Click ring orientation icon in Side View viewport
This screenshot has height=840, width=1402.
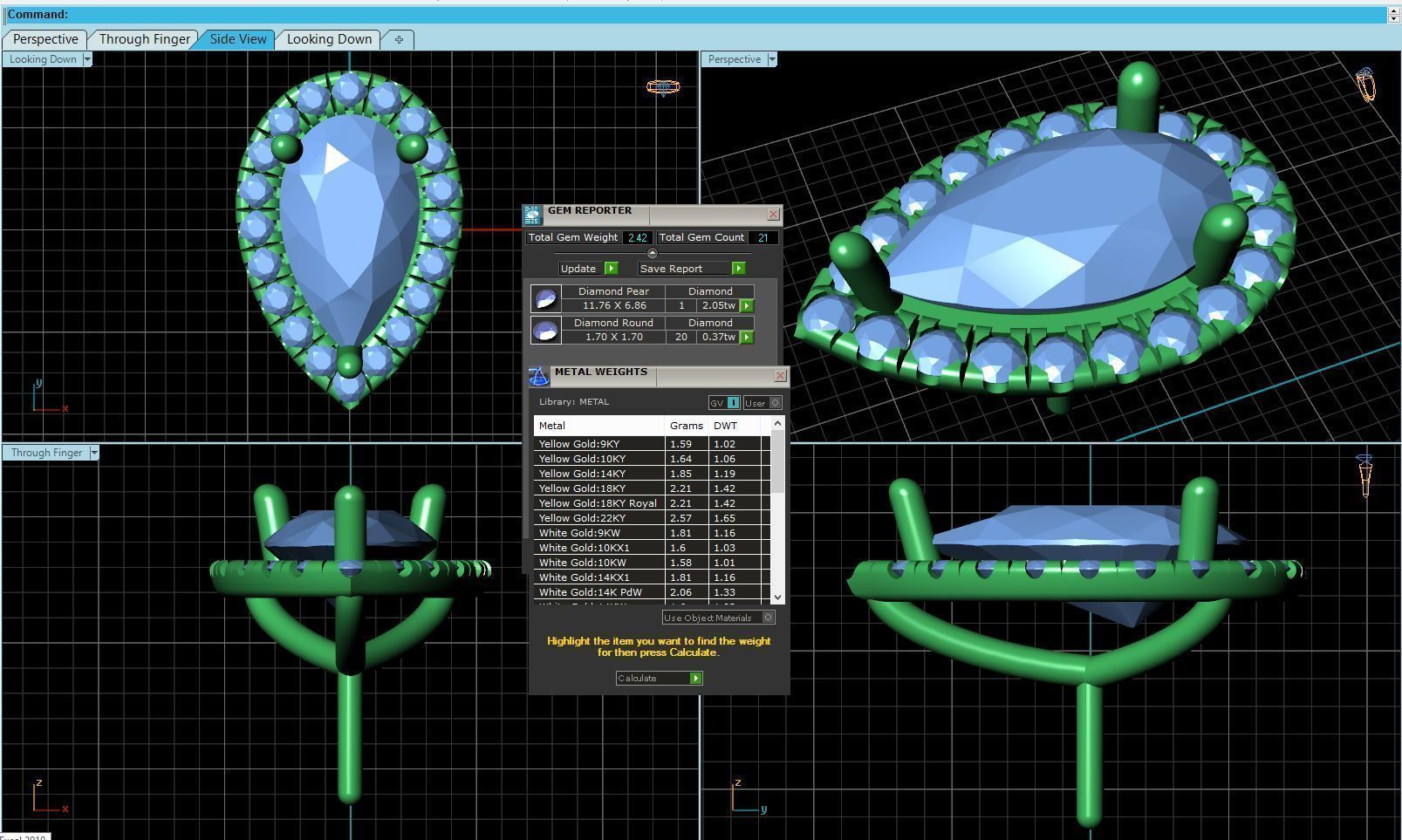coord(1365,475)
